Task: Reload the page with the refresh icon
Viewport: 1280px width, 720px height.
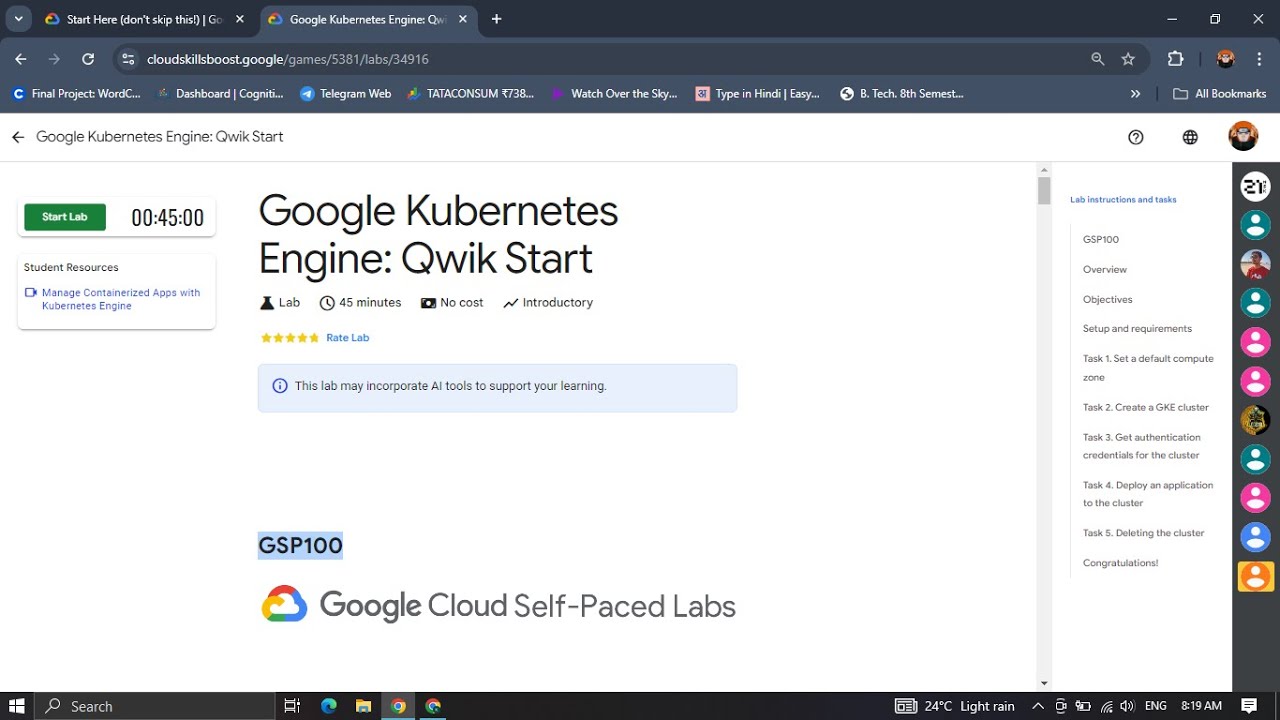Action: click(88, 59)
